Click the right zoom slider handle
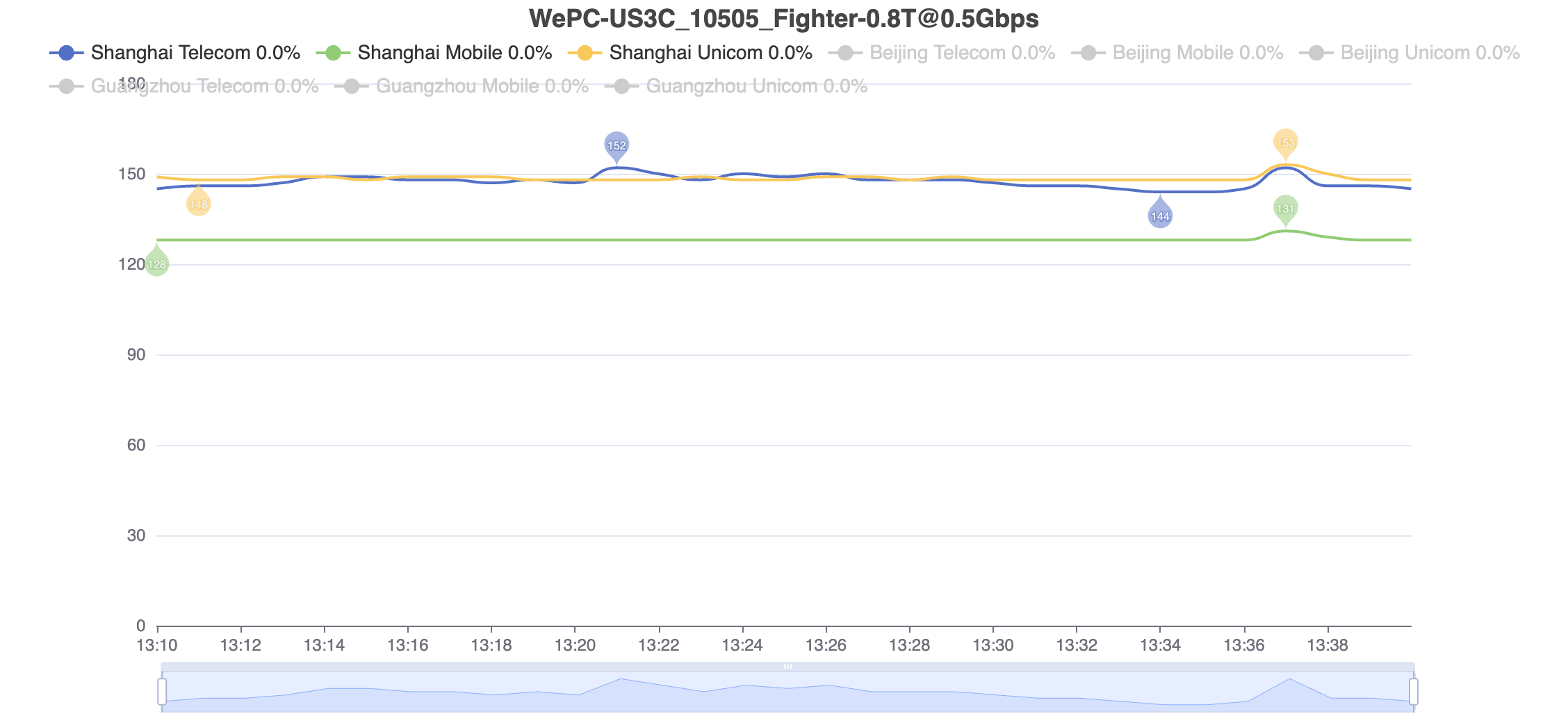Screen dimensions: 1568x723 (1413, 692)
